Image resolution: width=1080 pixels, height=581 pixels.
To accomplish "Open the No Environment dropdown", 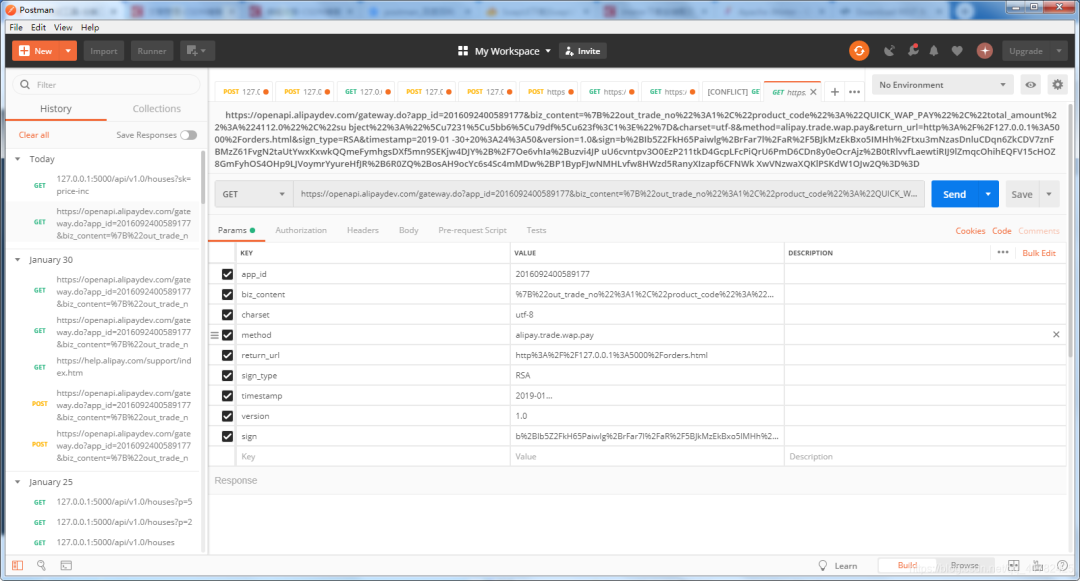I will [942, 85].
